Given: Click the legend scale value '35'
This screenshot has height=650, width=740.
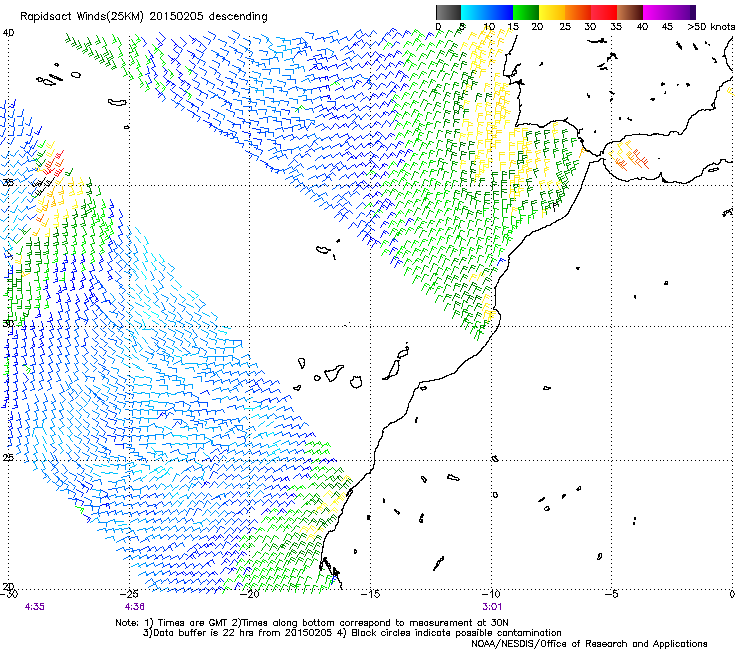Looking at the screenshot, I should pyautogui.click(x=616, y=27).
